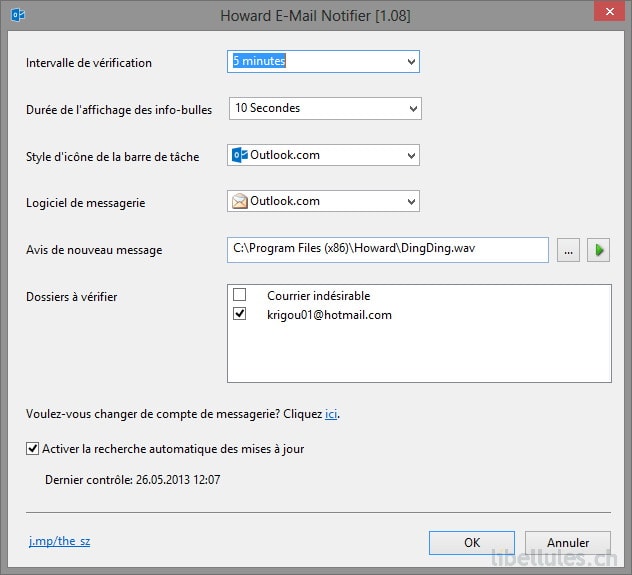Play the DingDing.wav notification sound

[598, 250]
